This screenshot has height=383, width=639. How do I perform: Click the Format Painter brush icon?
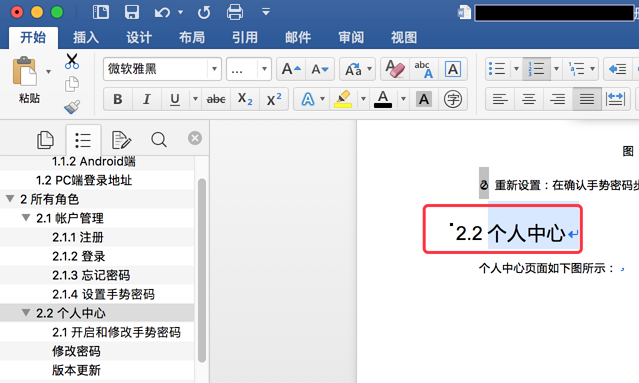tap(72, 107)
